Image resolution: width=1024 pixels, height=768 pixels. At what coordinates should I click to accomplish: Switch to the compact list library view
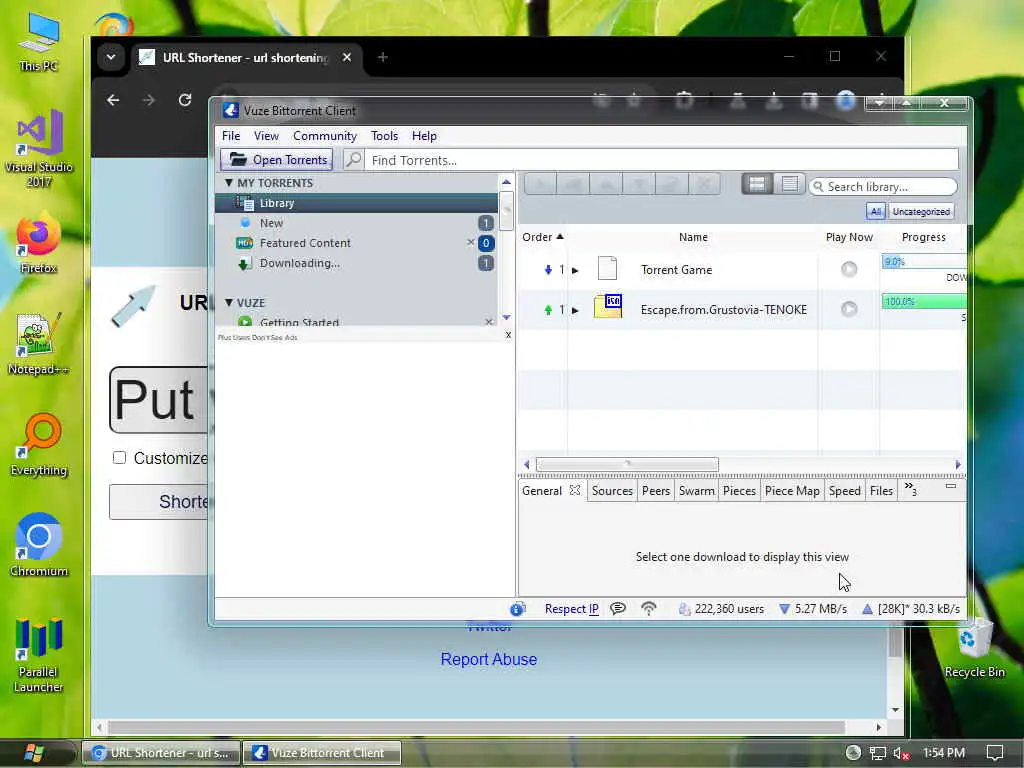790,185
